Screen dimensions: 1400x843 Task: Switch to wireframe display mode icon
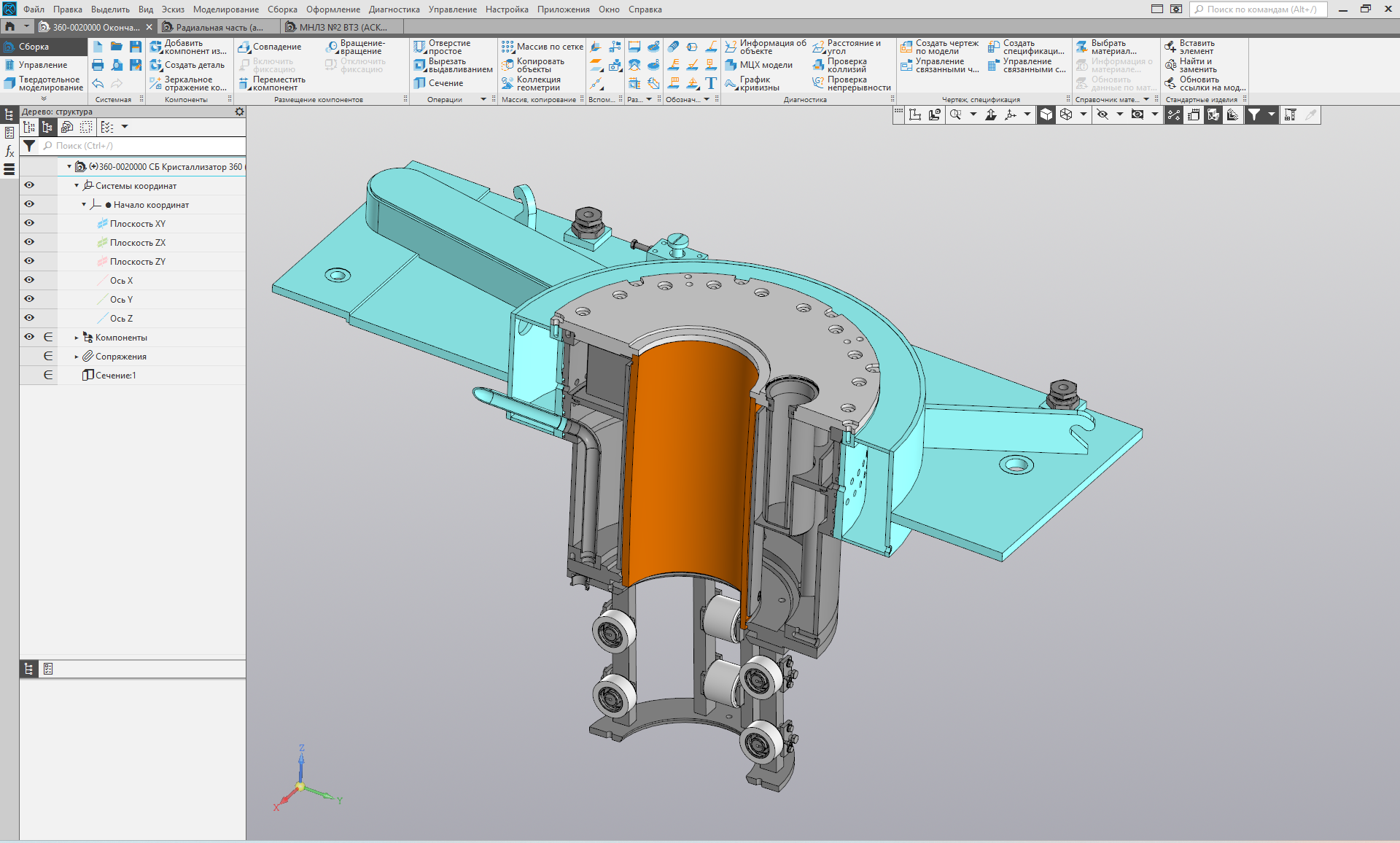coord(1066,114)
